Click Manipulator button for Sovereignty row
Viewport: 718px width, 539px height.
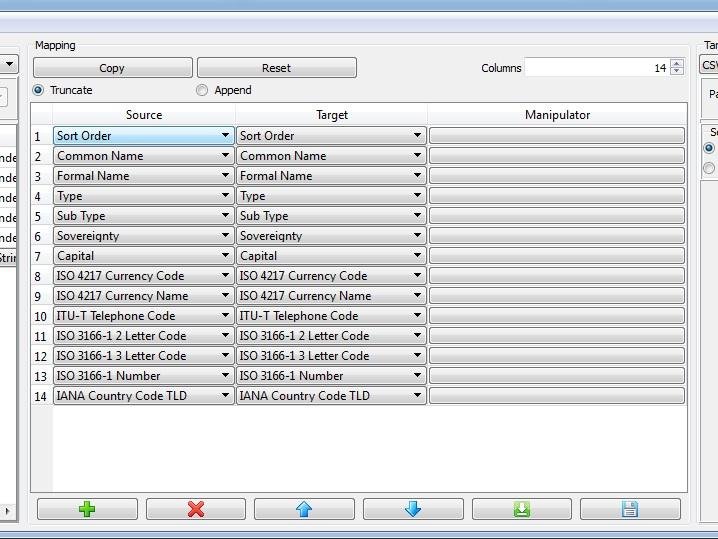pos(557,236)
